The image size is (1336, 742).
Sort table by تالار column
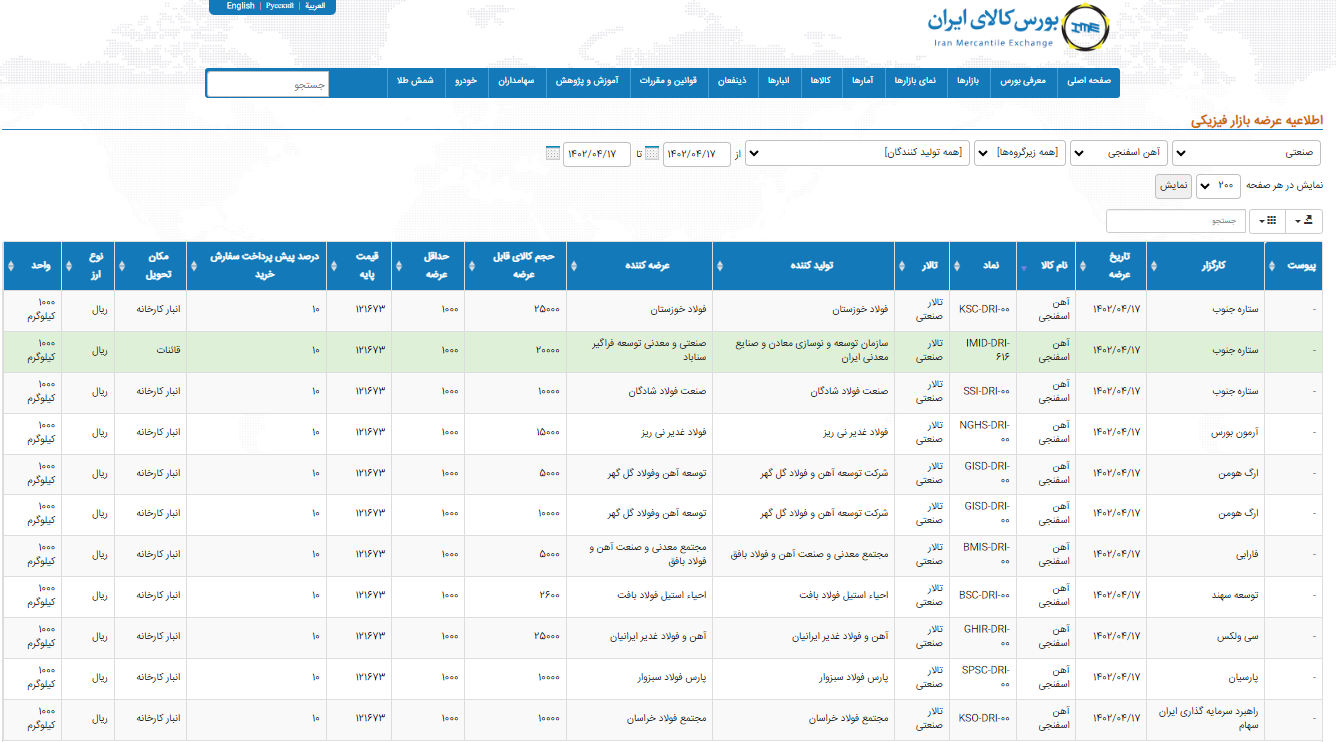(923, 266)
